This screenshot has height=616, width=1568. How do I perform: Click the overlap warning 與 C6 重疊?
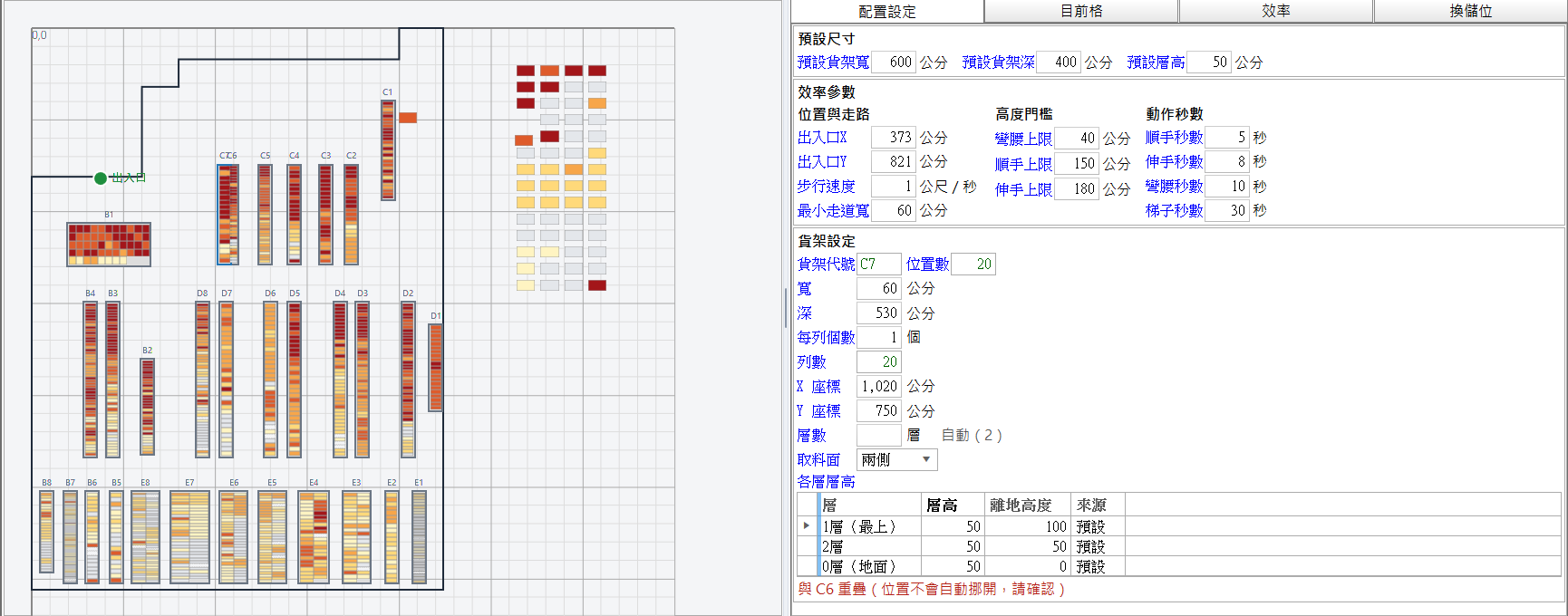point(931,589)
